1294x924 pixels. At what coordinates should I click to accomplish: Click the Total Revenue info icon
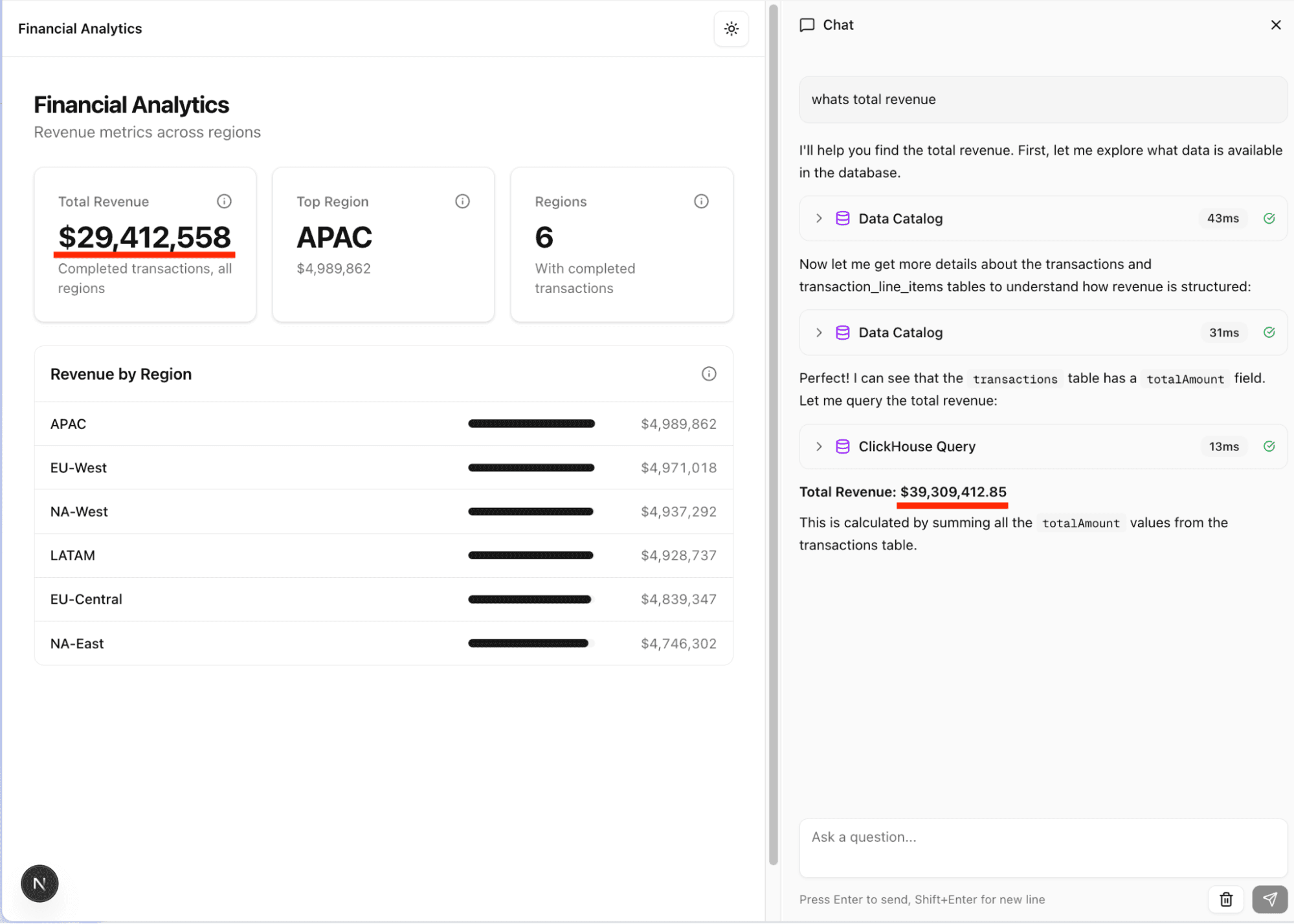[x=224, y=201]
